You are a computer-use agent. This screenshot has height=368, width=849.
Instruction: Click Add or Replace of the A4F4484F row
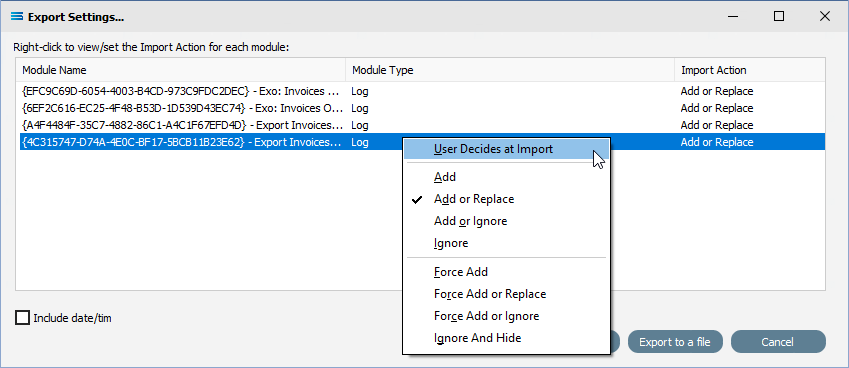(x=717, y=126)
